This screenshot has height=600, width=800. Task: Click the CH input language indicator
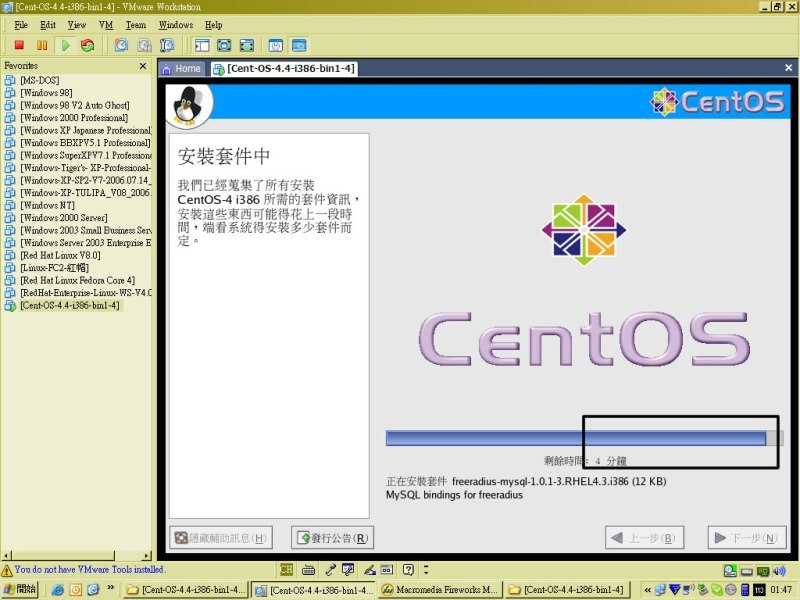(x=286, y=569)
